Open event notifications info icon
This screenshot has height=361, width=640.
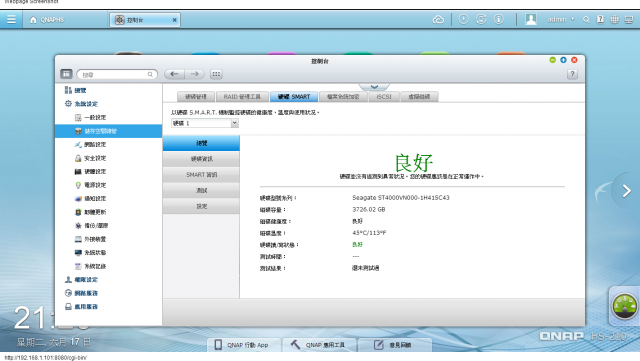[x=499, y=19]
